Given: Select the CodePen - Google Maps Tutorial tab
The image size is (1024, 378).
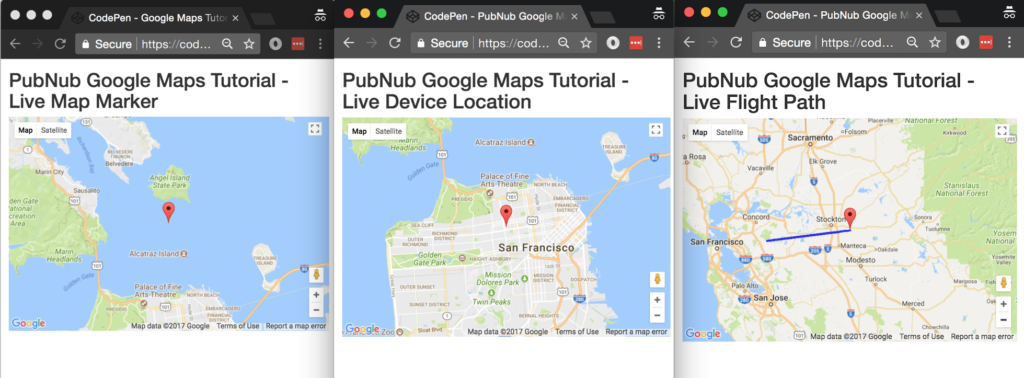Looking at the screenshot, I should pyautogui.click(x=153, y=18).
